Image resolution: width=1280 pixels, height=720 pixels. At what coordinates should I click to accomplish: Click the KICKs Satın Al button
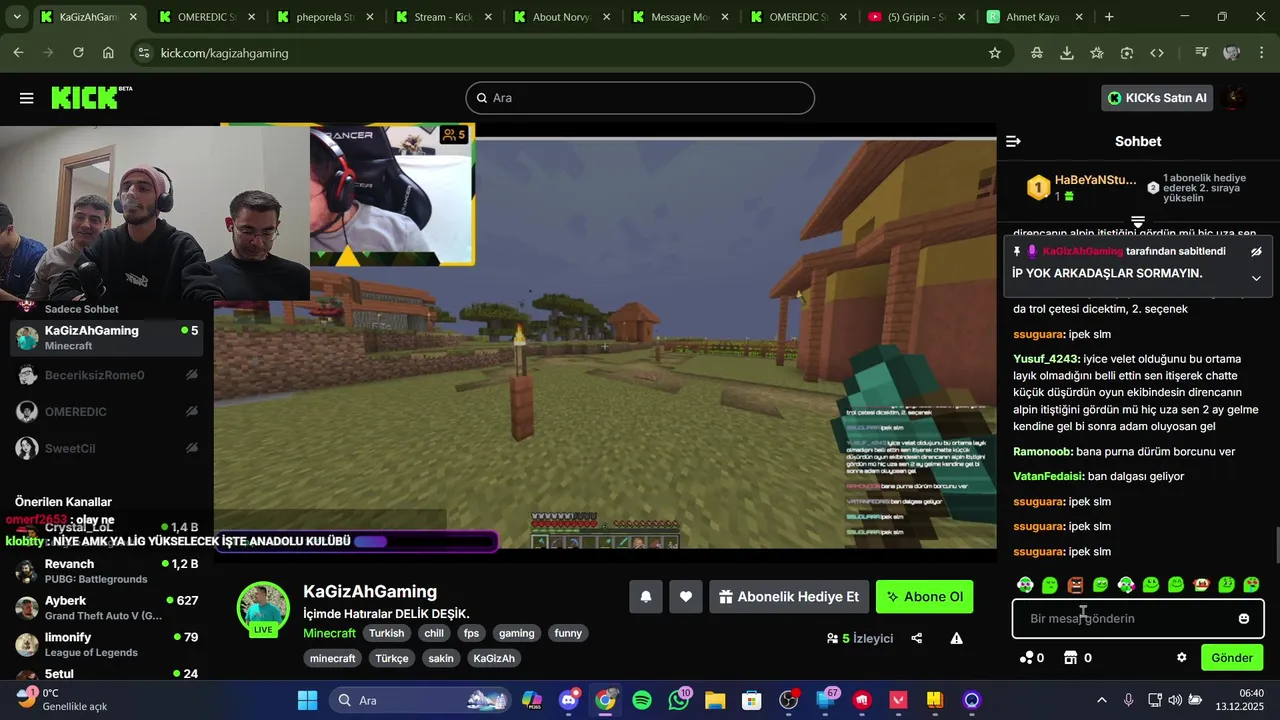[1158, 98]
